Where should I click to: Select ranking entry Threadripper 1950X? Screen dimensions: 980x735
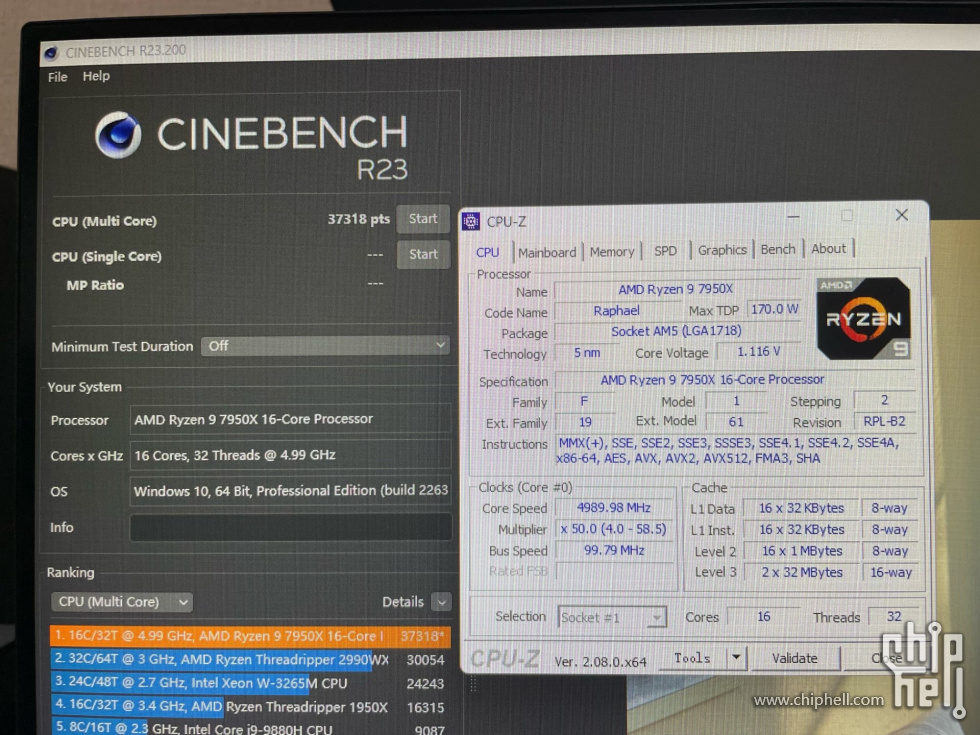(250, 707)
